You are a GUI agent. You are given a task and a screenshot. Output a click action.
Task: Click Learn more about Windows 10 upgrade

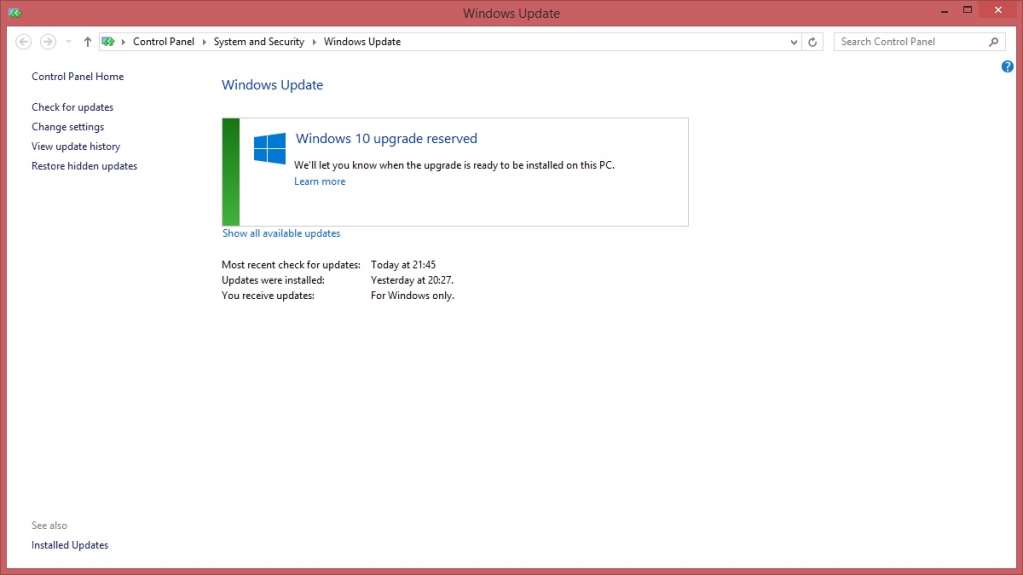point(319,181)
